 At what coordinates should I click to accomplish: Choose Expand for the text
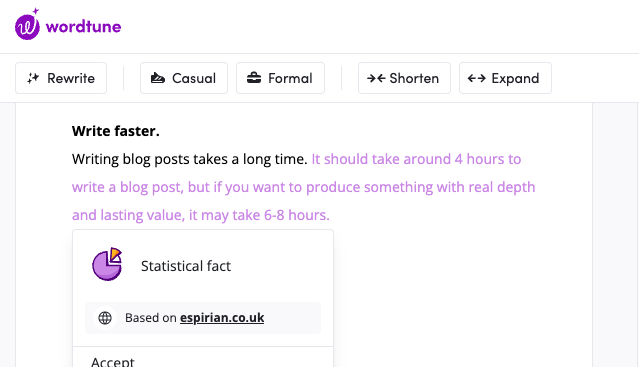[x=505, y=78]
